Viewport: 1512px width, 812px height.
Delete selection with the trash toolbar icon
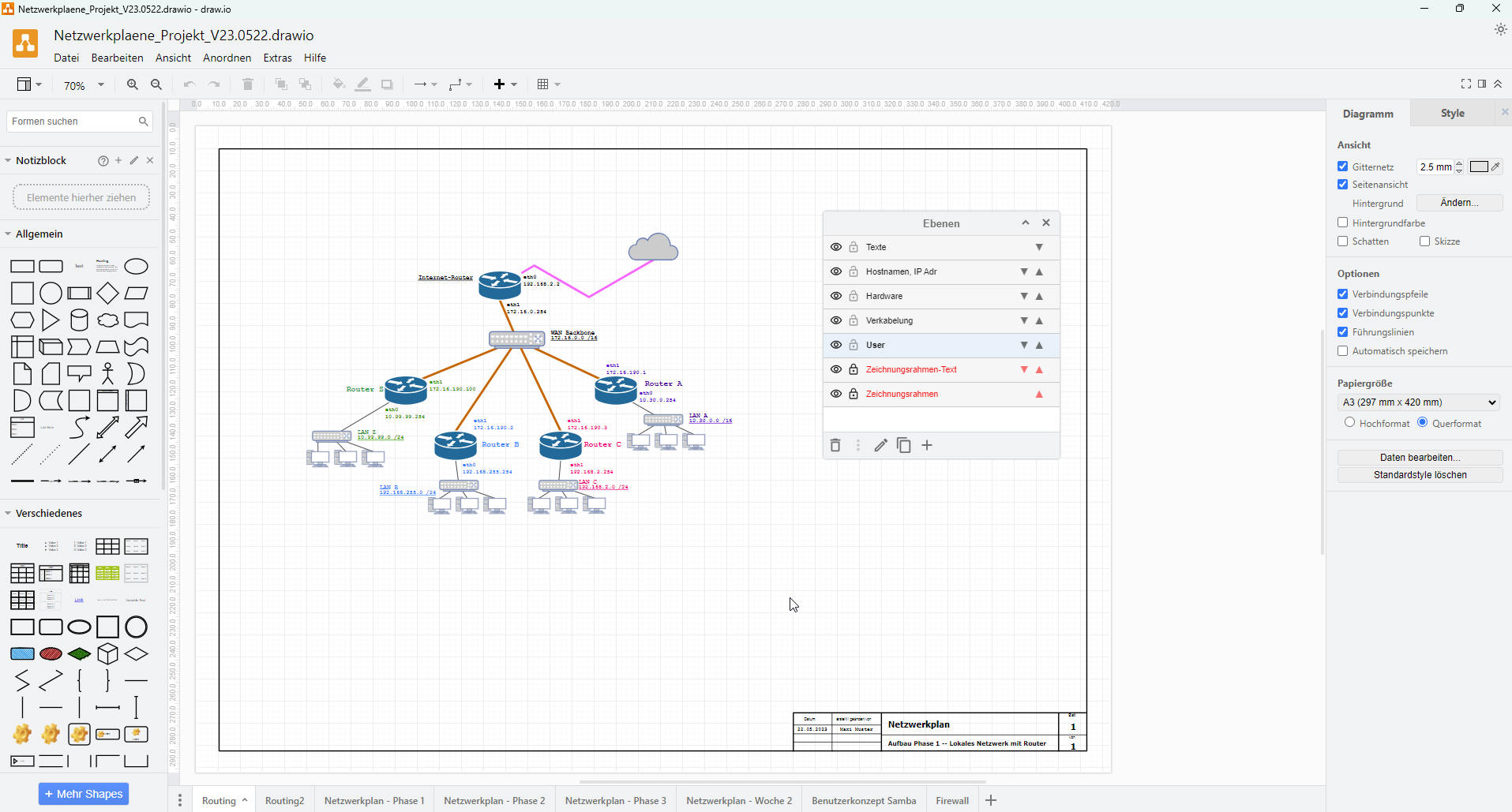pyautogui.click(x=247, y=84)
